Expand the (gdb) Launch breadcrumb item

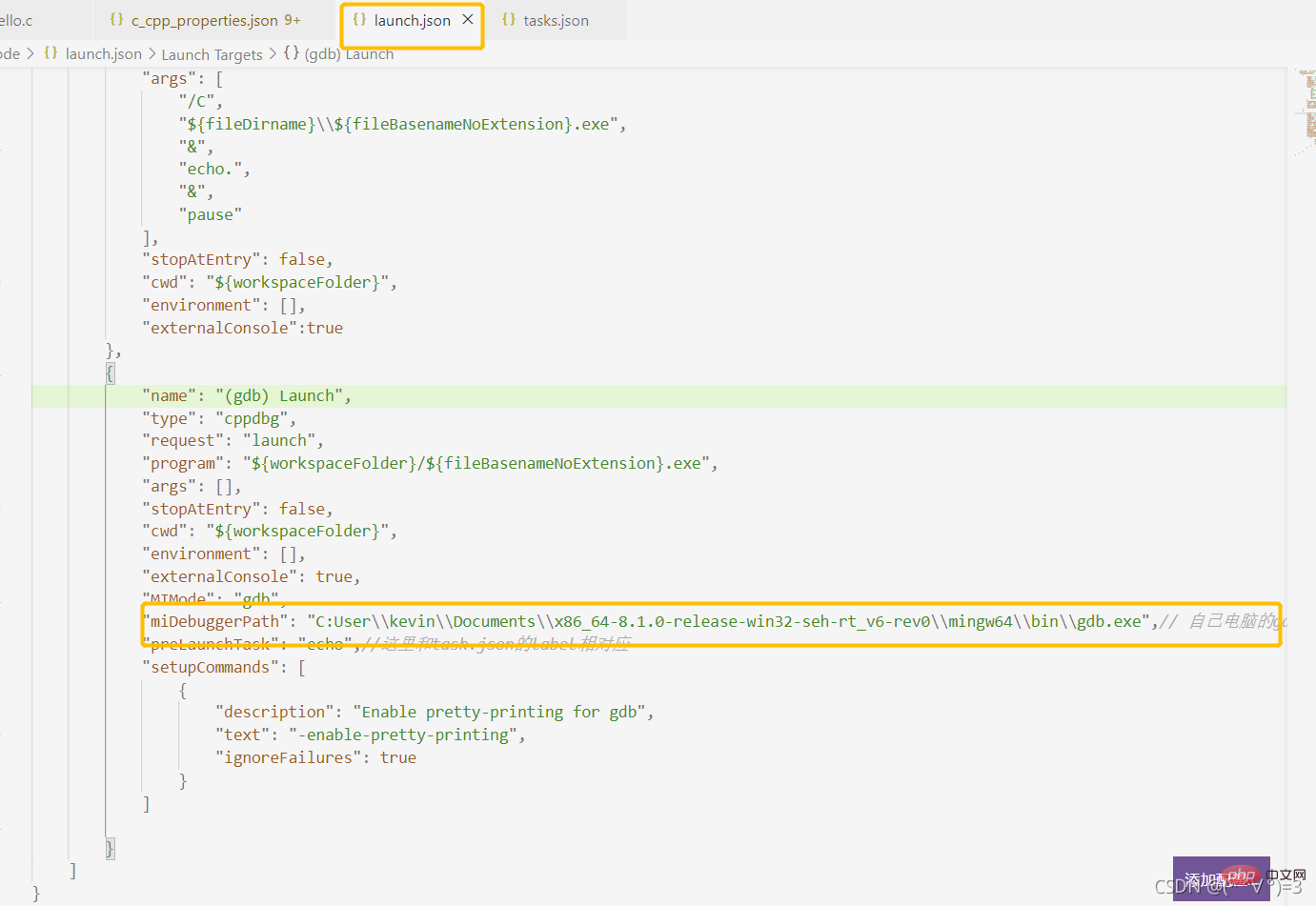pos(349,54)
